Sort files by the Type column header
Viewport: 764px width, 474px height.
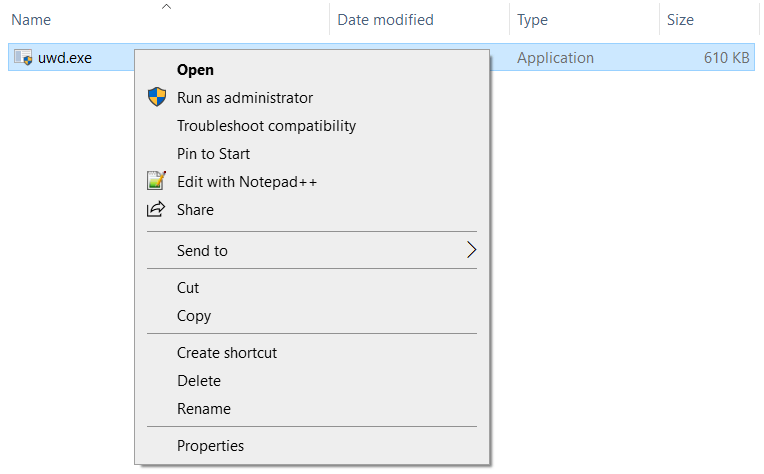point(584,19)
